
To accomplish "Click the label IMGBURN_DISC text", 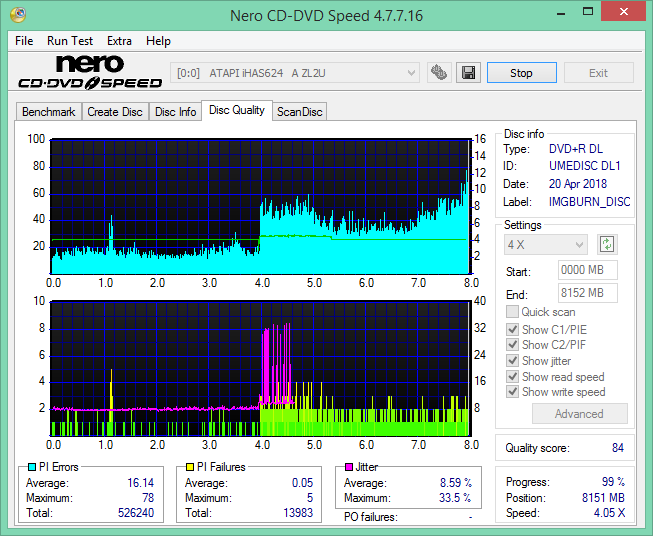I will pos(589,202).
